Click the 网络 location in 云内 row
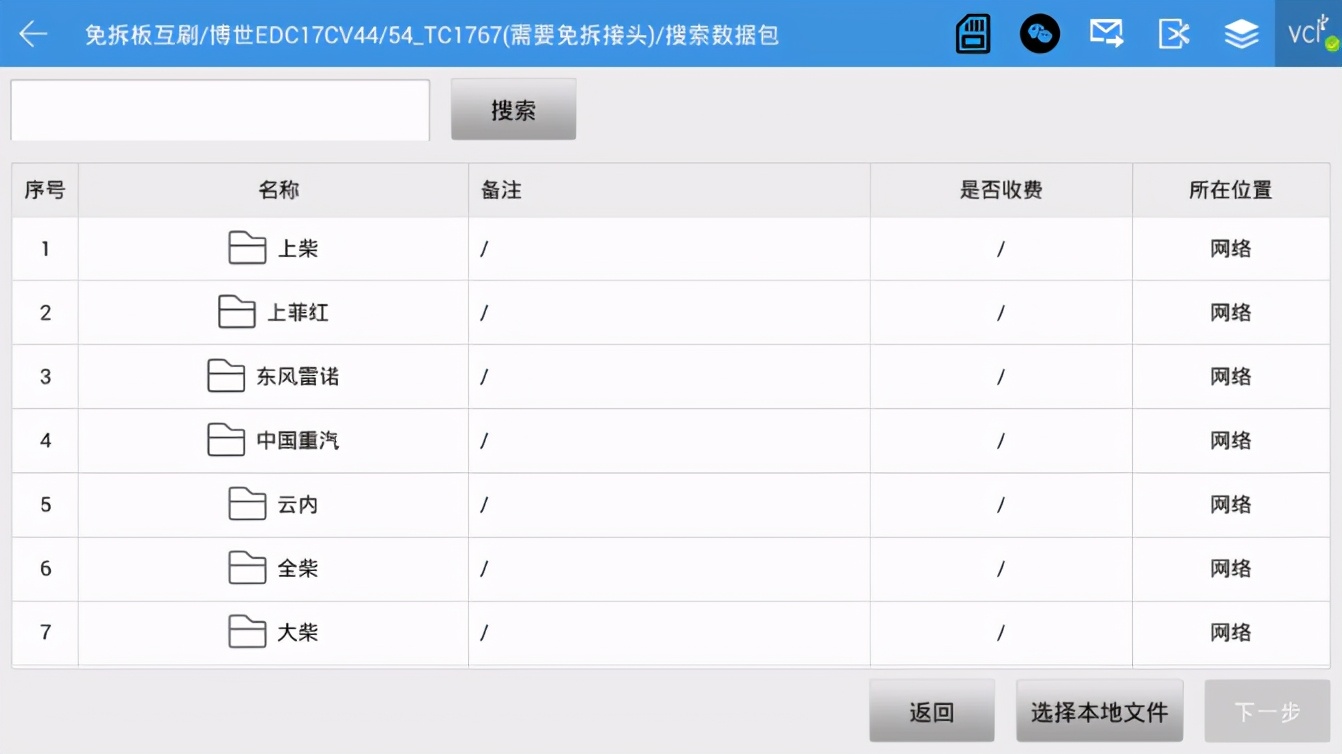The image size is (1342, 754). 1231,505
